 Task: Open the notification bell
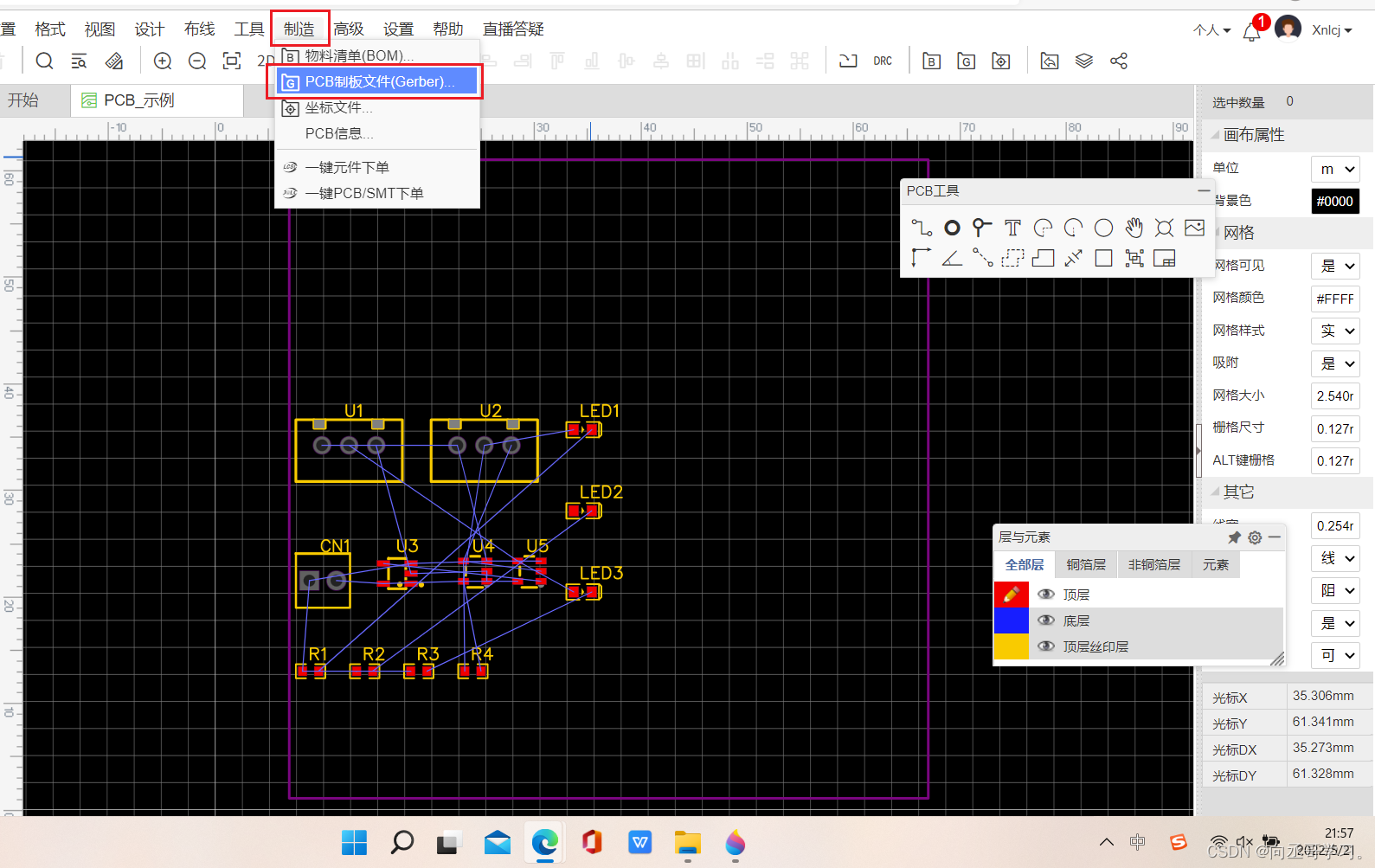tap(1251, 32)
